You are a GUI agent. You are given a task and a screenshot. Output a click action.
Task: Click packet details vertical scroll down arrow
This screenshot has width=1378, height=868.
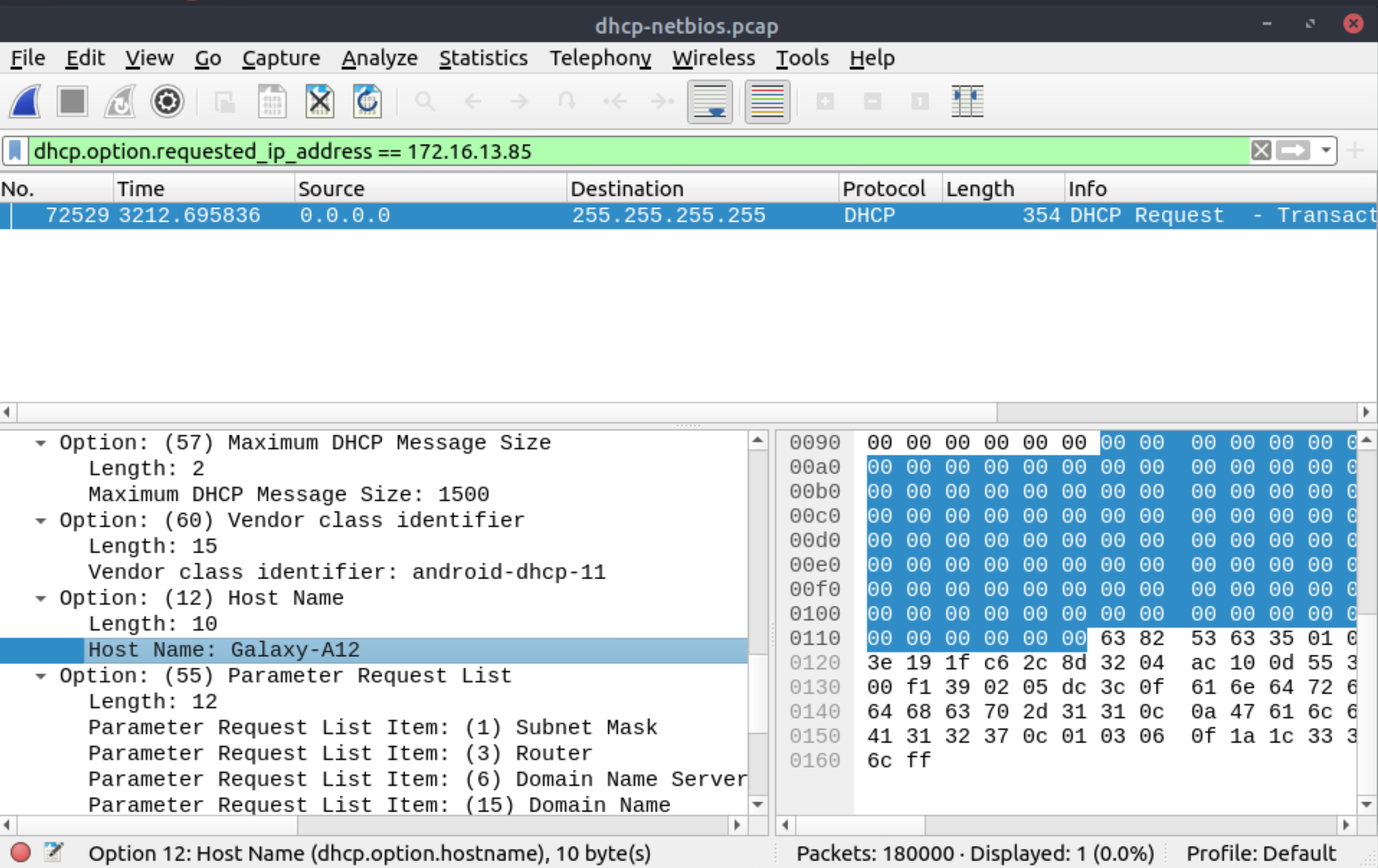coord(758,805)
